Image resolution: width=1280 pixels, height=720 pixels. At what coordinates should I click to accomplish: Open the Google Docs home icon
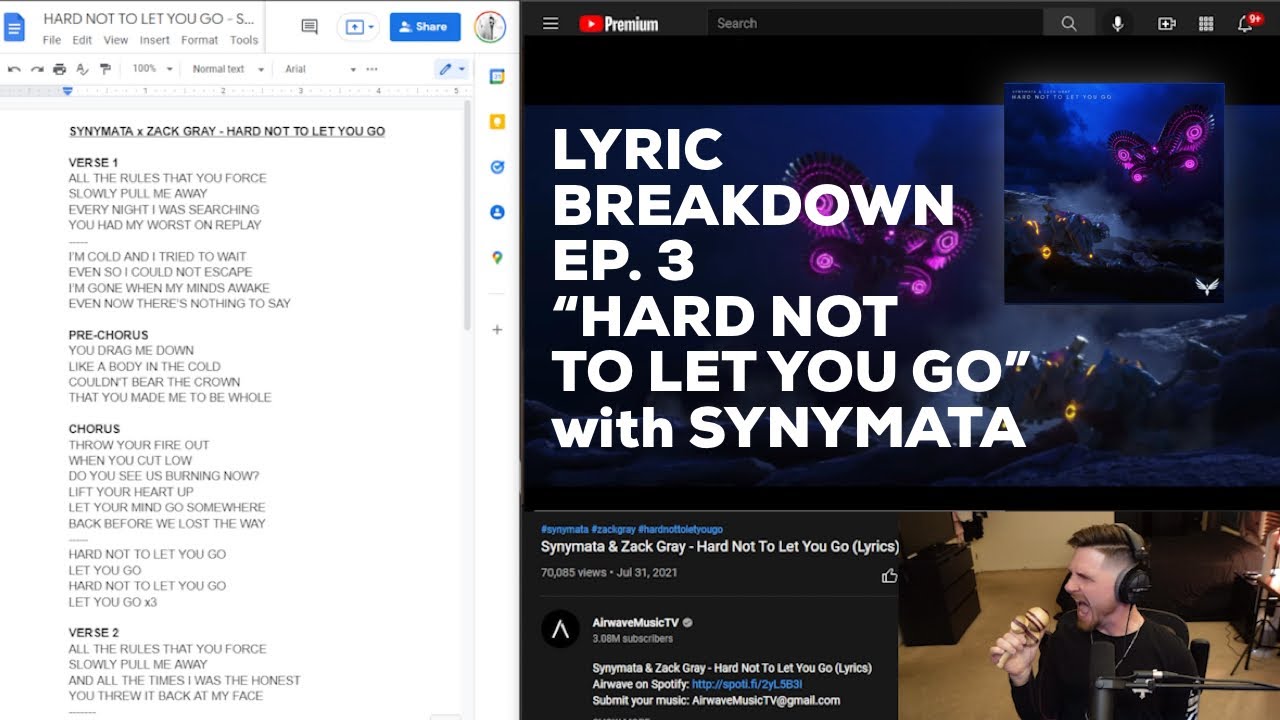click(15, 27)
